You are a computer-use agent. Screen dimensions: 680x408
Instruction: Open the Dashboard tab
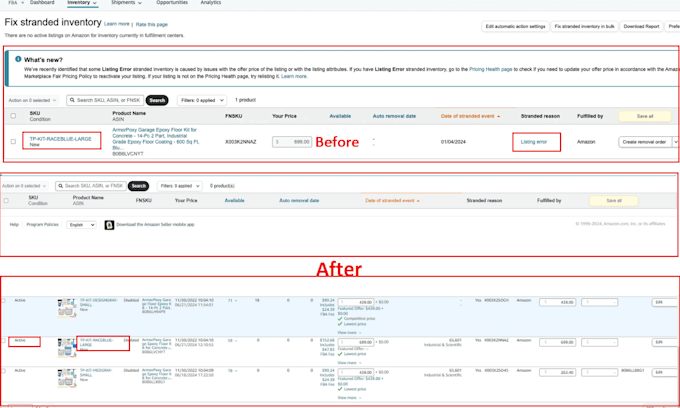[42, 3]
